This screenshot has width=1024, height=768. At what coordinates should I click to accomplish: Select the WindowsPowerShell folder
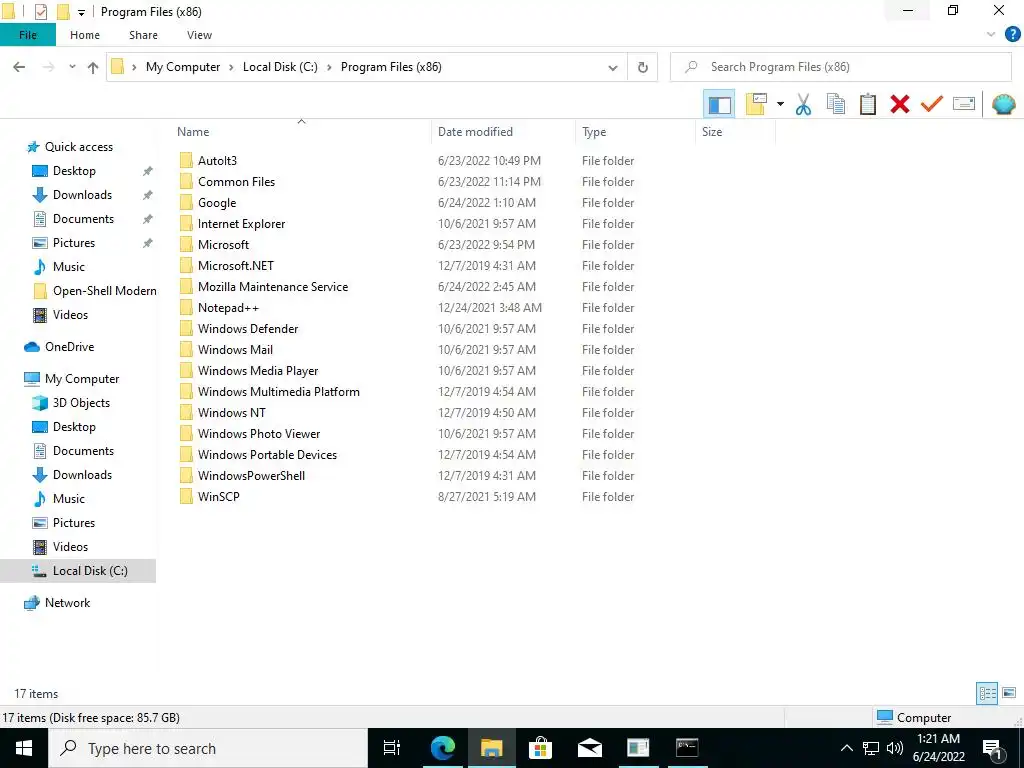point(251,475)
